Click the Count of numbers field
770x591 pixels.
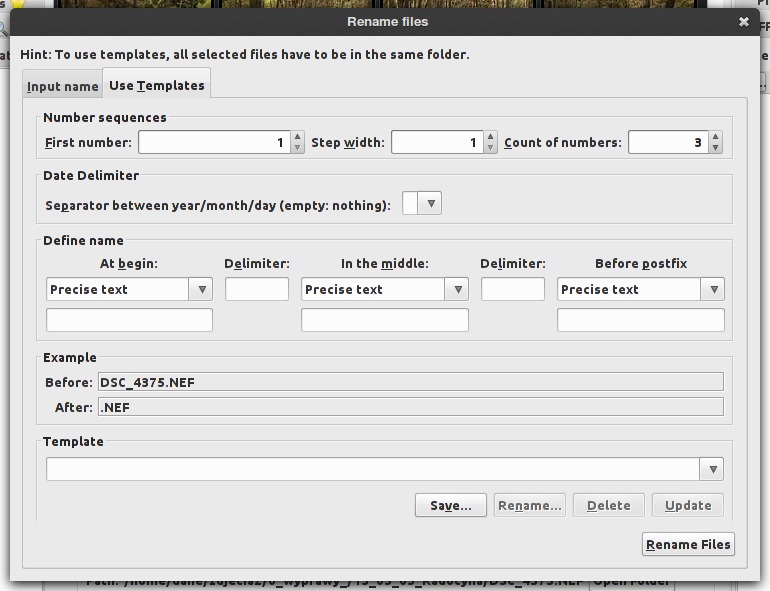tap(668, 142)
